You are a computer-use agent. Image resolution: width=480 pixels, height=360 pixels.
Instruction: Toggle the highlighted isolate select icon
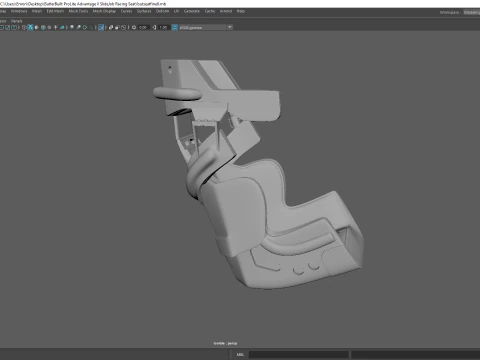[101, 27]
